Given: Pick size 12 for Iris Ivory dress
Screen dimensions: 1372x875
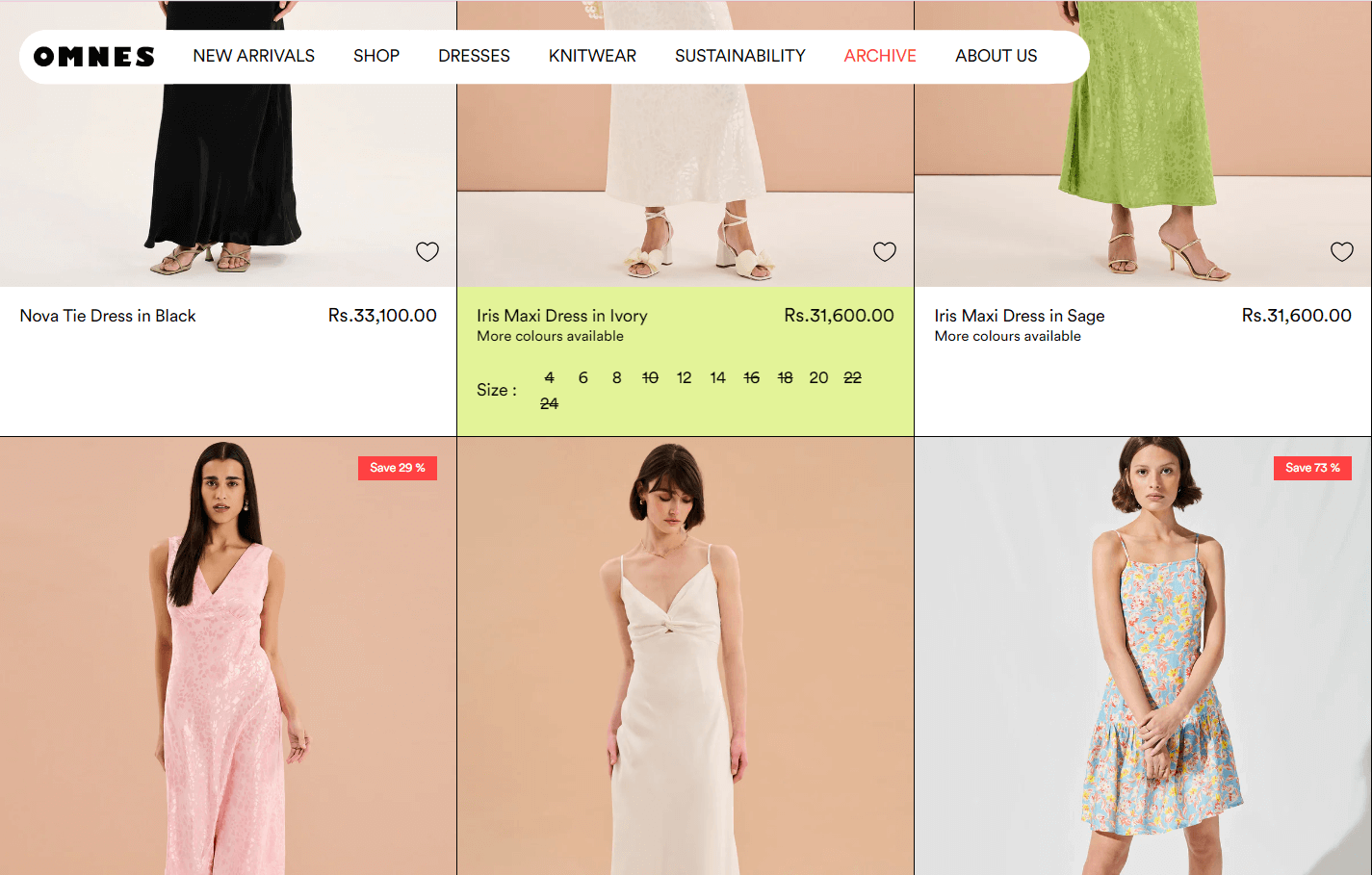Looking at the screenshot, I should [x=684, y=378].
